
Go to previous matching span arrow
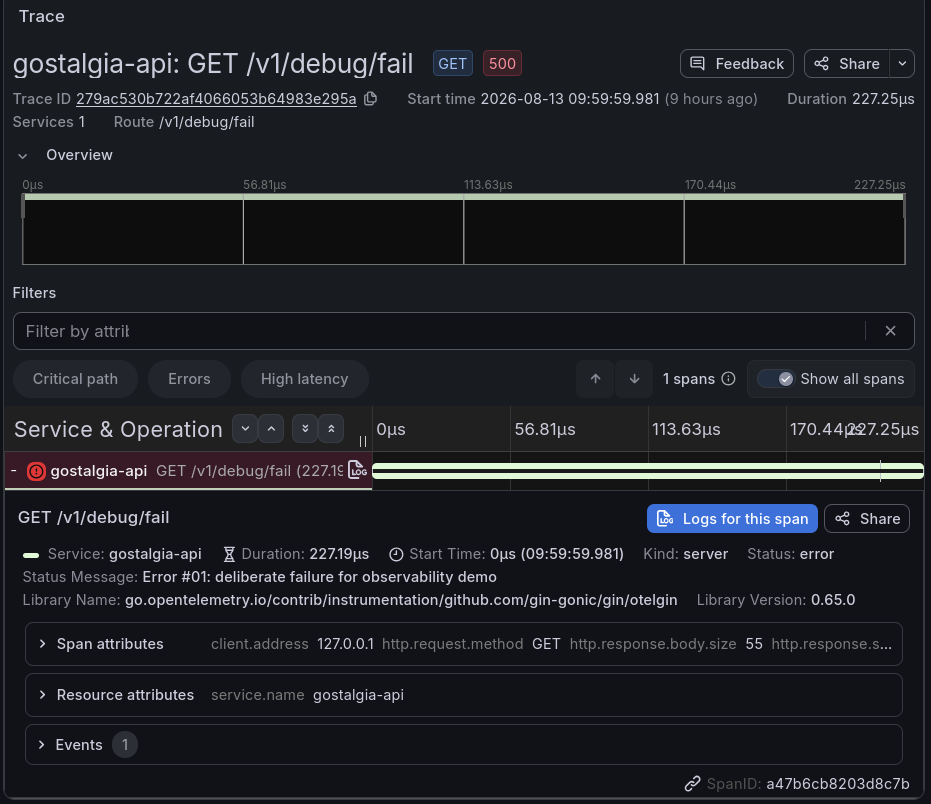596,379
